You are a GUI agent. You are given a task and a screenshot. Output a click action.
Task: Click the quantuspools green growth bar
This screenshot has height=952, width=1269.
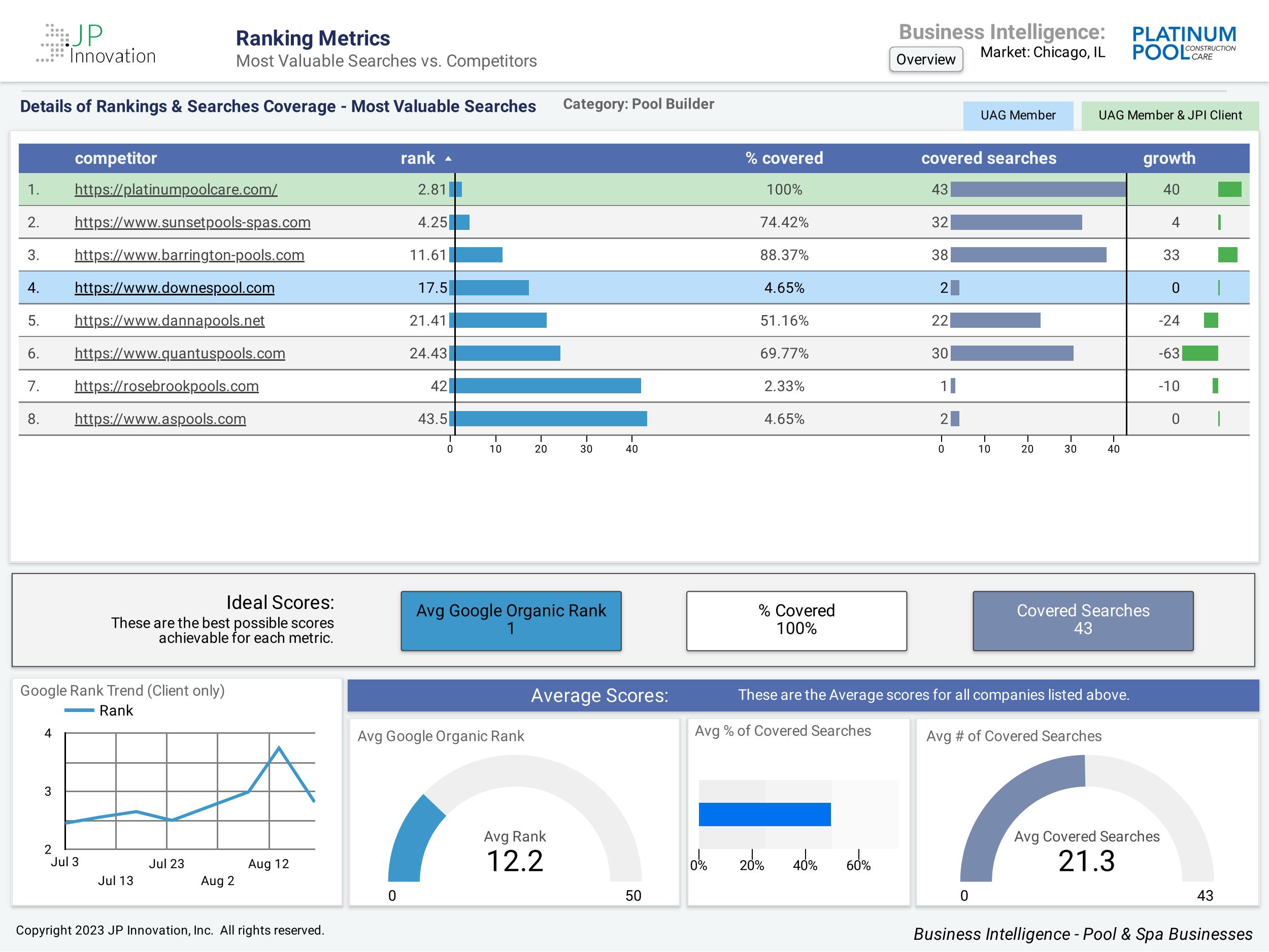[x=1199, y=353]
